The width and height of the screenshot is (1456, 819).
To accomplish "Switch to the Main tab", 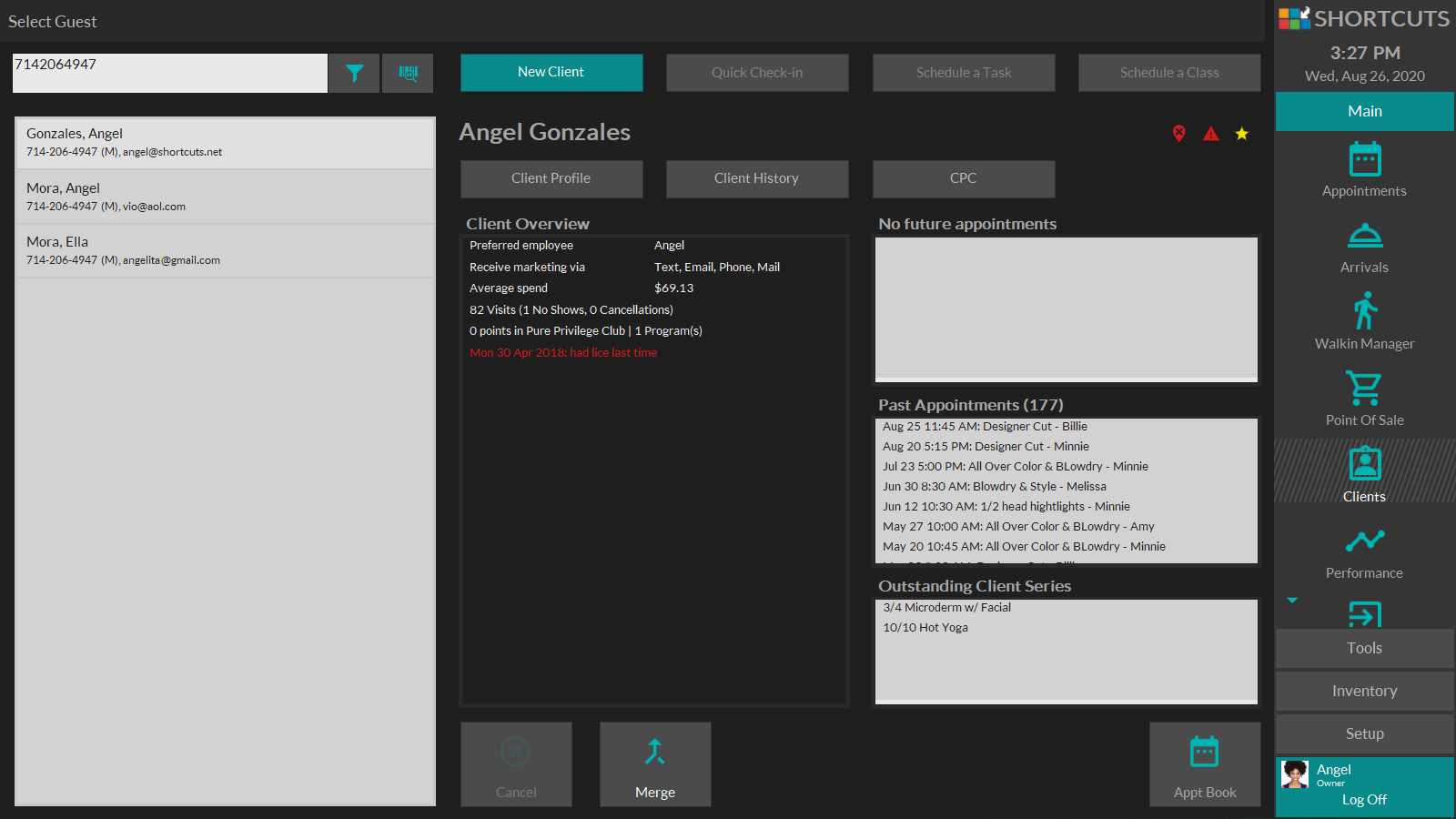I will pyautogui.click(x=1364, y=111).
